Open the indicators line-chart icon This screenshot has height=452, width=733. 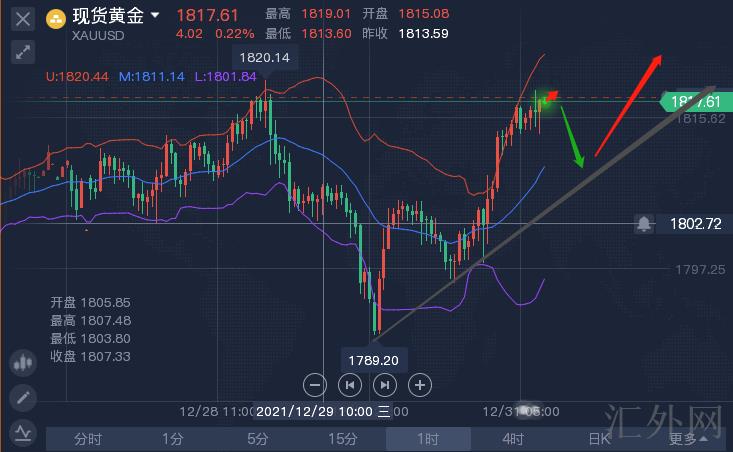point(22,432)
